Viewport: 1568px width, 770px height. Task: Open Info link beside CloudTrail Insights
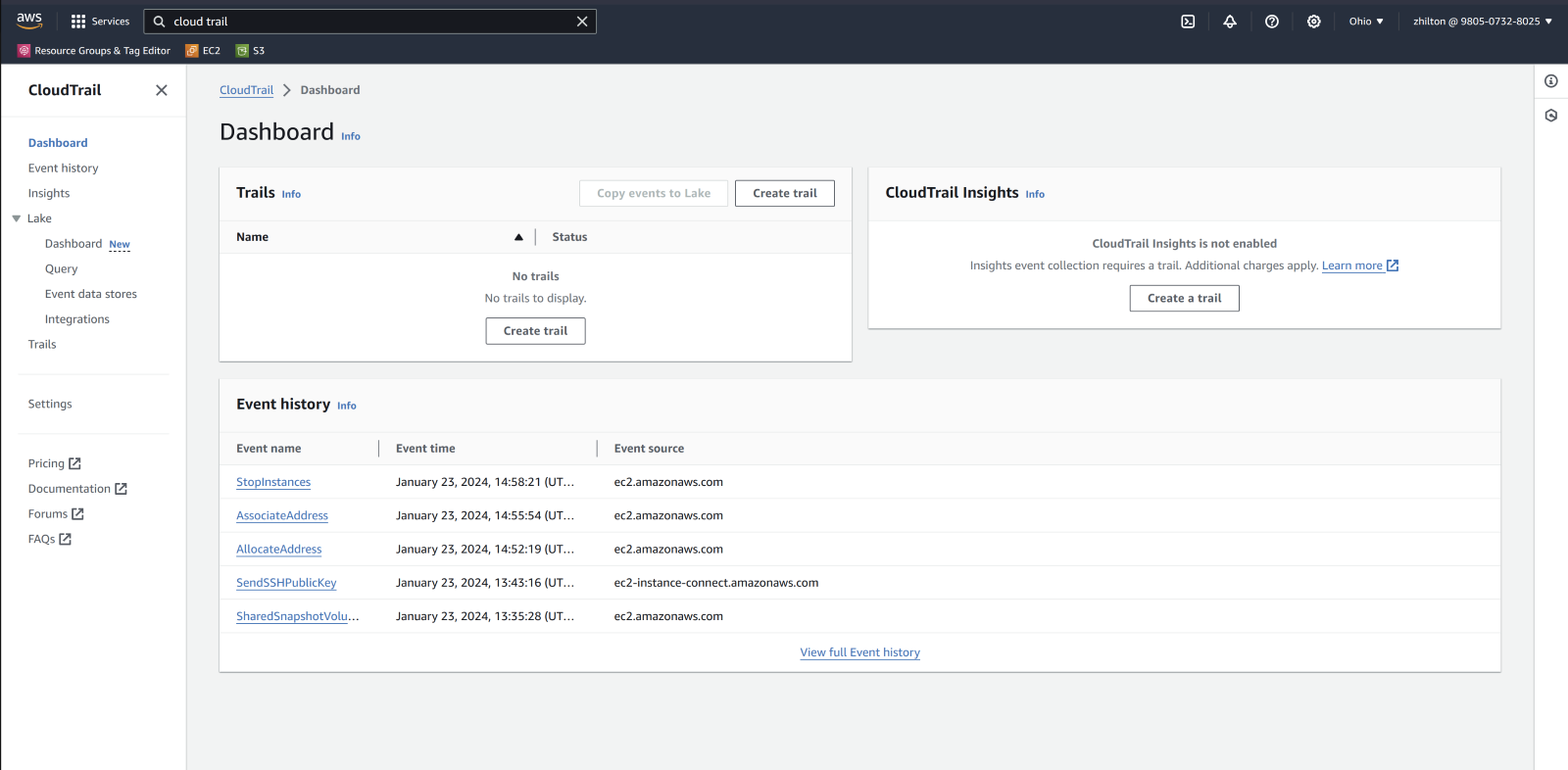click(x=1035, y=194)
